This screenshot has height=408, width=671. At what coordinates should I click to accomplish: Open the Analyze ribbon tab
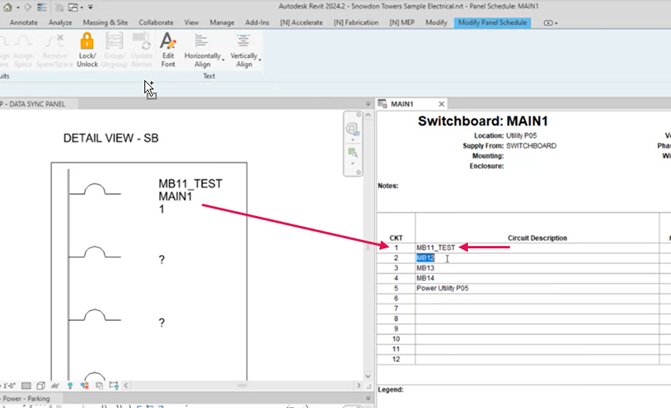pos(60,22)
